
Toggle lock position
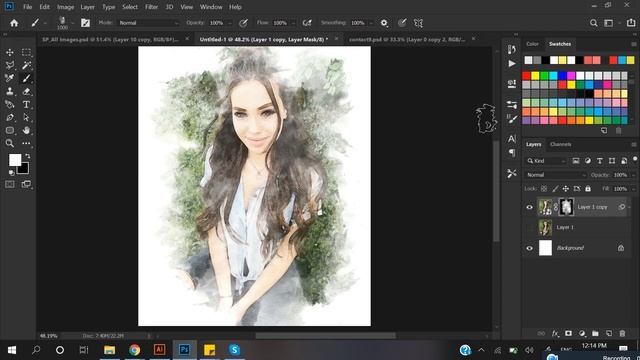[x=566, y=189]
